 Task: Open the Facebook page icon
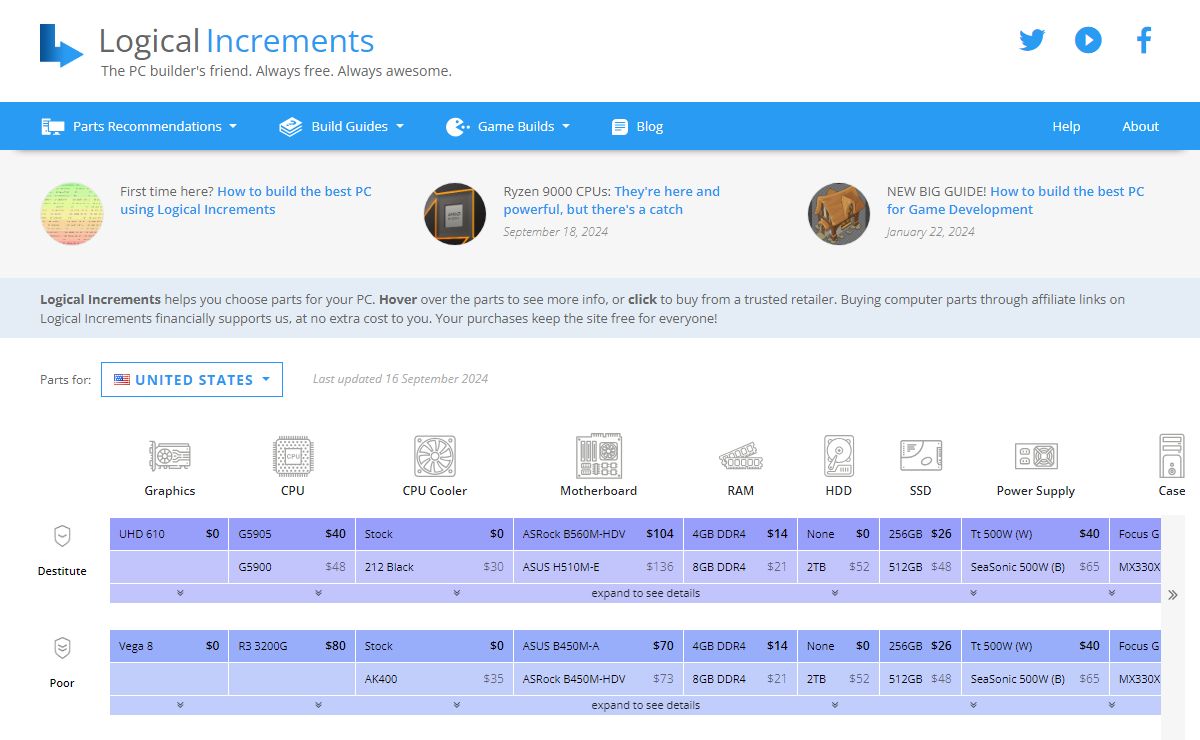point(1144,40)
